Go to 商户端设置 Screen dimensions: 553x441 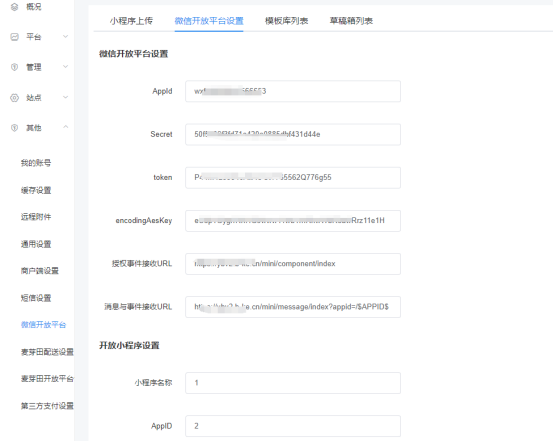click(40, 271)
